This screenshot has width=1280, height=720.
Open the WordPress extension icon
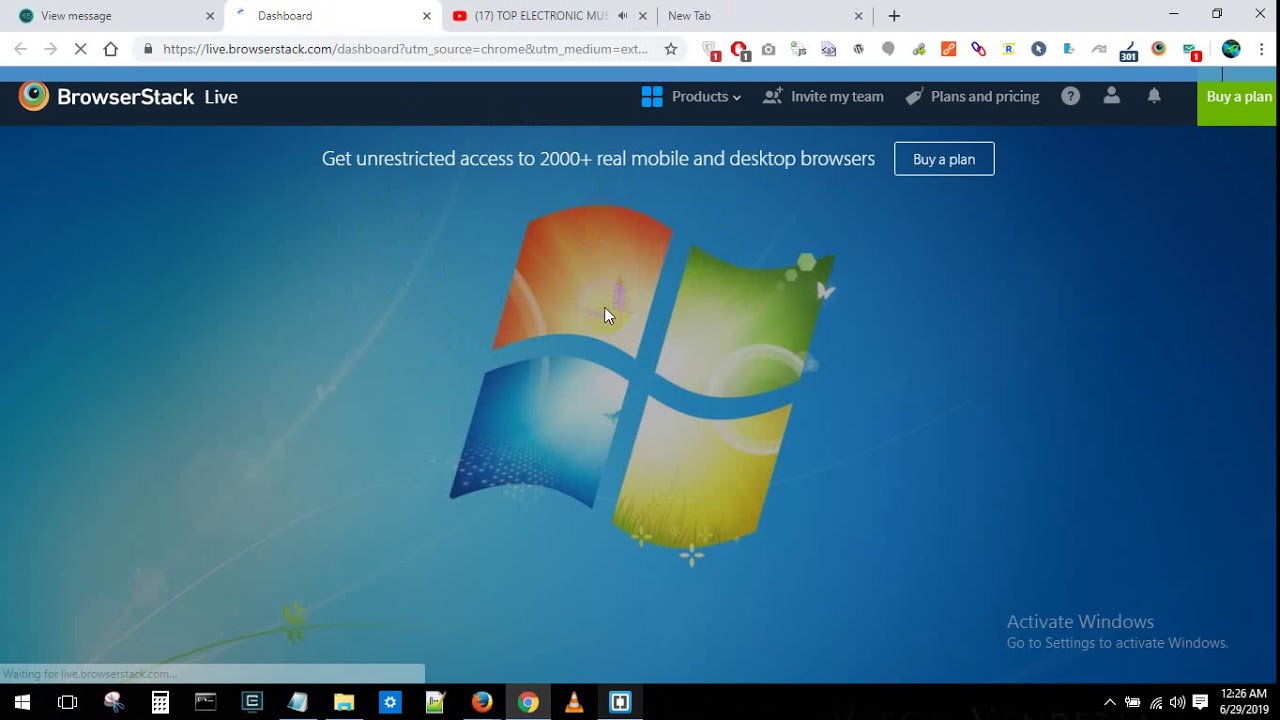point(858,49)
